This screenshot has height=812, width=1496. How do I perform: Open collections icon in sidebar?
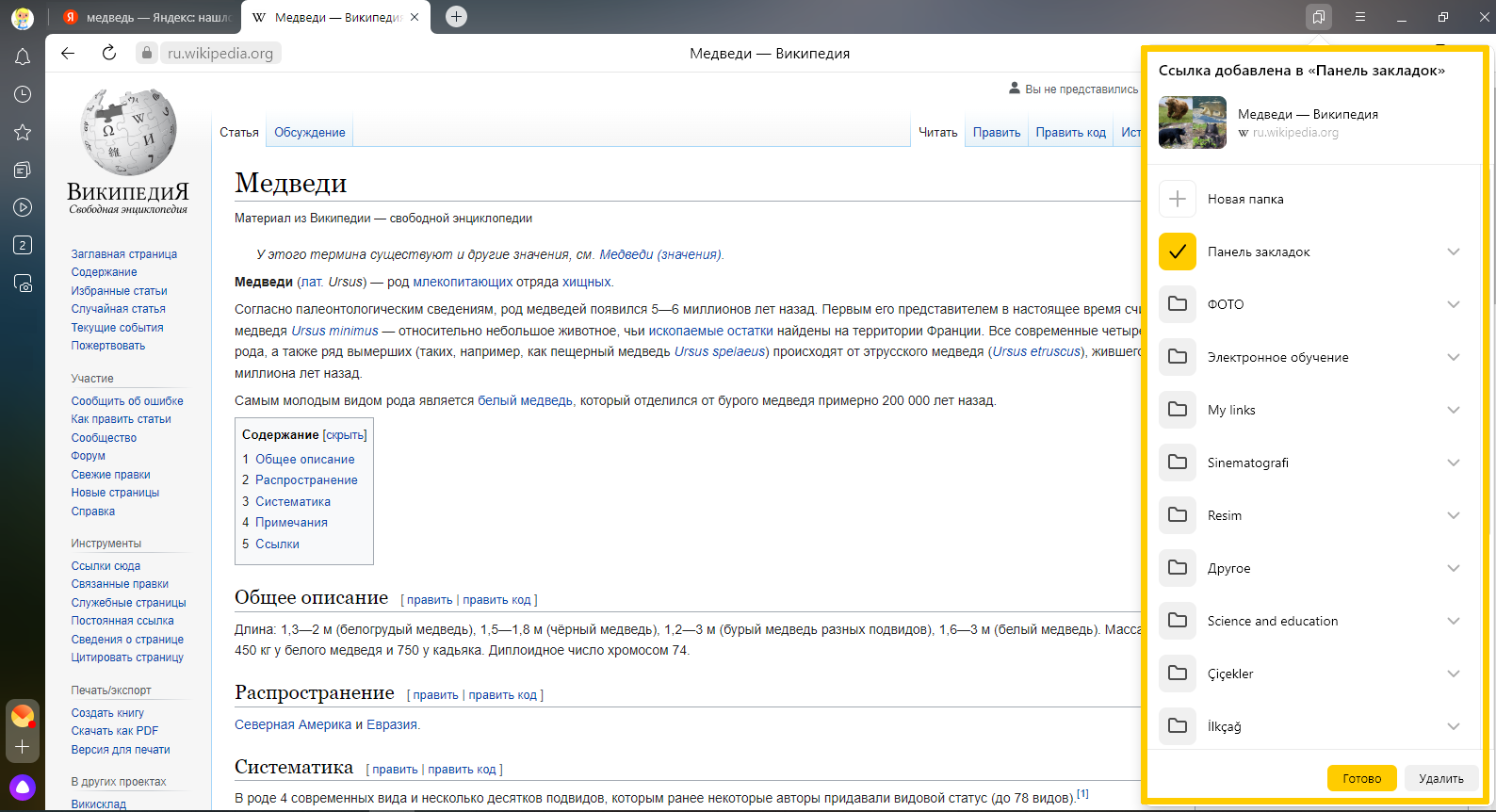pos(23,170)
